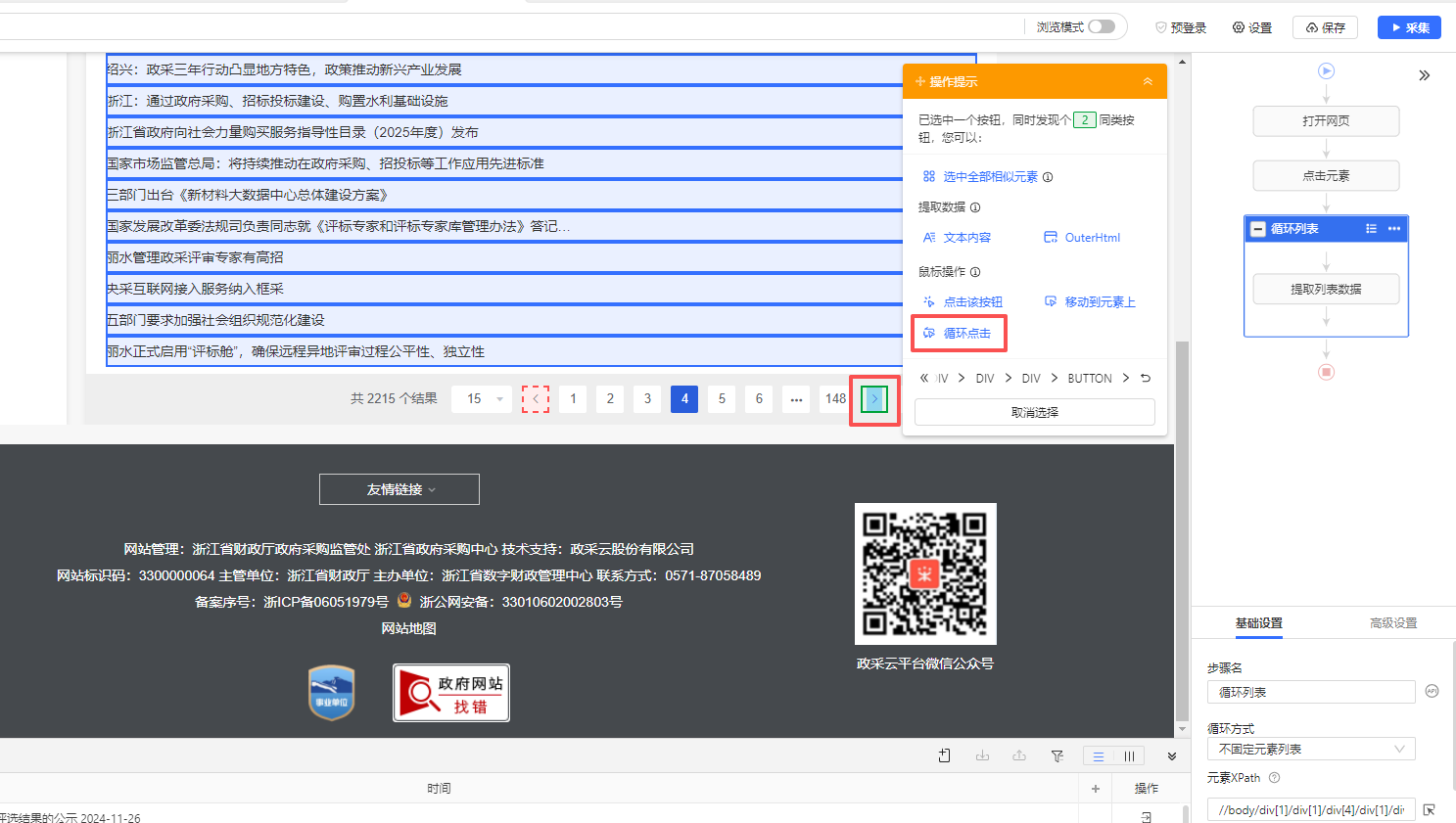Go to page 148 in pagination
The height and width of the screenshot is (823, 1456).
835,398
